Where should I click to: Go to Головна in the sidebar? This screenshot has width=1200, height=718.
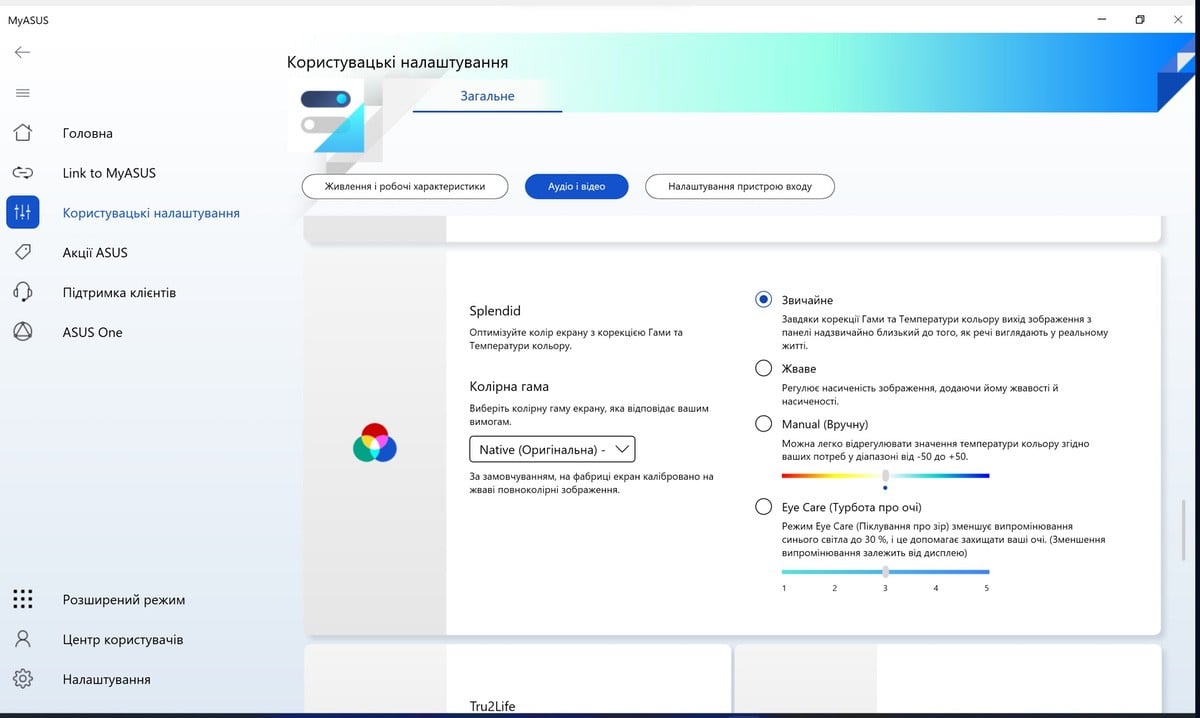coord(88,133)
